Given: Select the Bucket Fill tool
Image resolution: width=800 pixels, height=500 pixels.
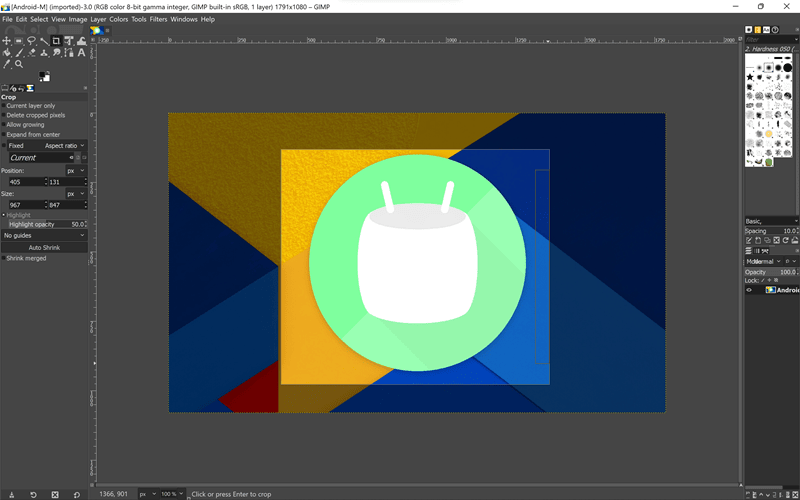Looking at the screenshot, I should tap(7, 53).
